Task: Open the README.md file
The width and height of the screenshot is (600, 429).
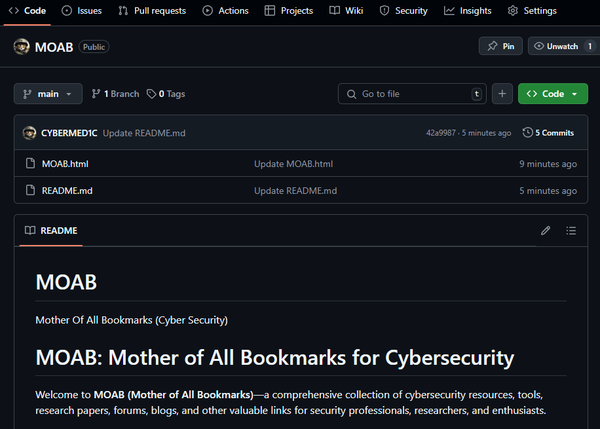Action: 67,190
